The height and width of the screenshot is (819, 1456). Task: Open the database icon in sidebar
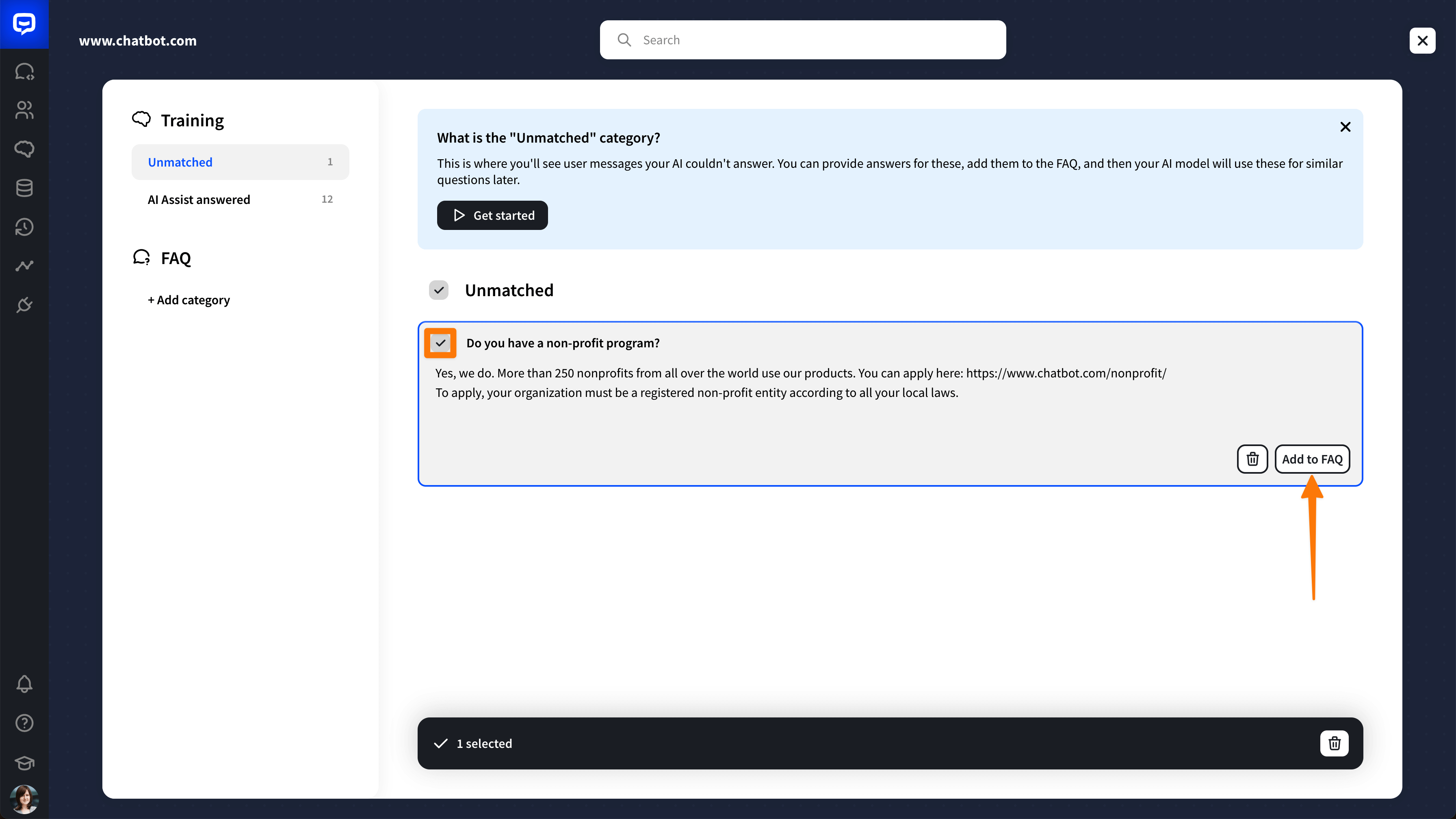point(24,188)
